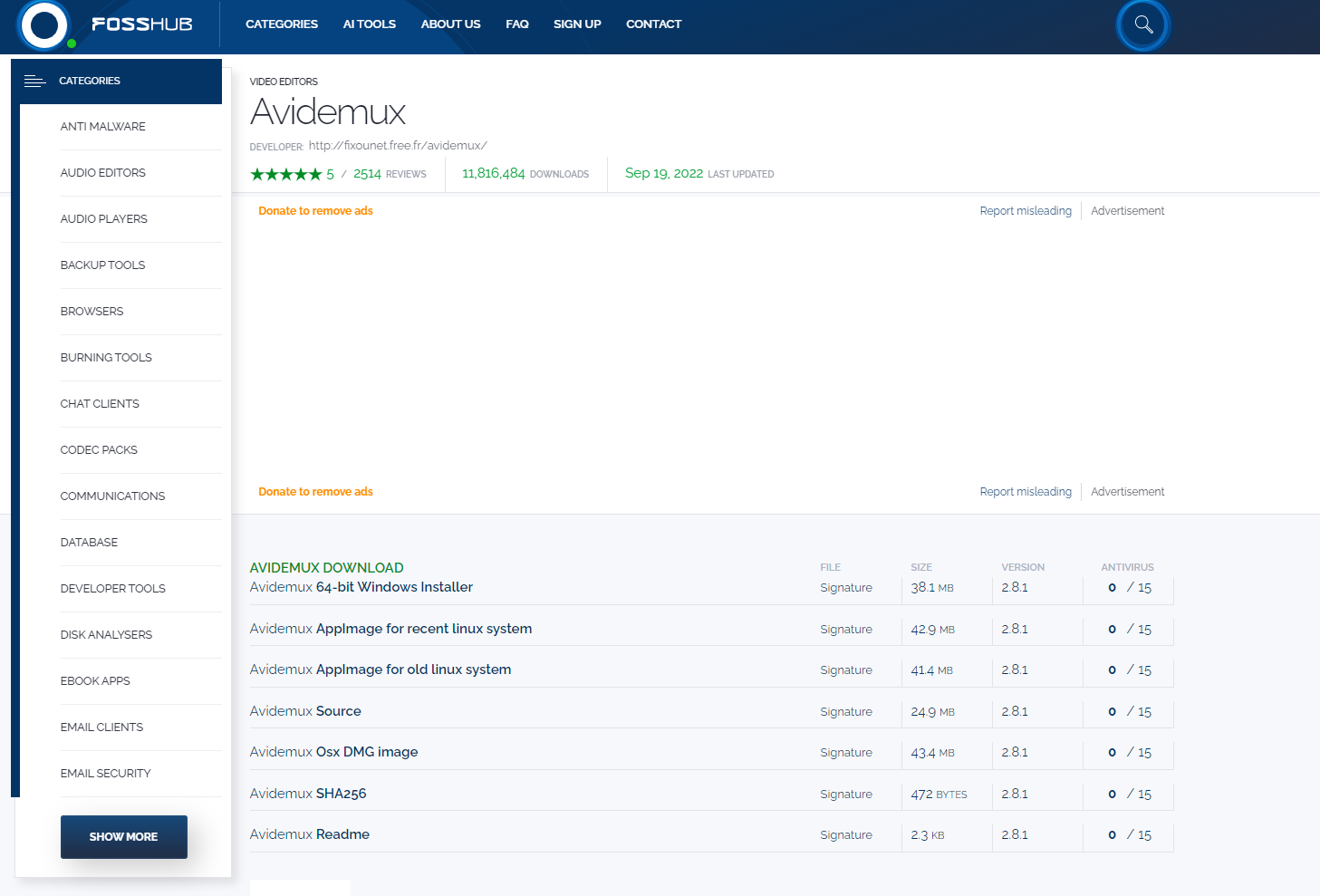Select AUDIO EDITORS category
The image size is (1320, 896).
(x=103, y=173)
